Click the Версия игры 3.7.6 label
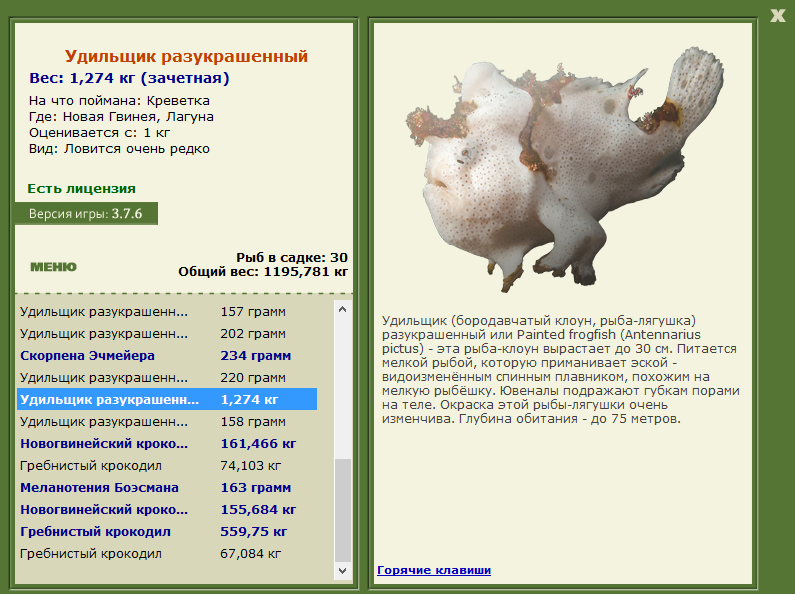Image resolution: width=795 pixels, height=594 pixels. pyautogui.click(x=86, y=213)
